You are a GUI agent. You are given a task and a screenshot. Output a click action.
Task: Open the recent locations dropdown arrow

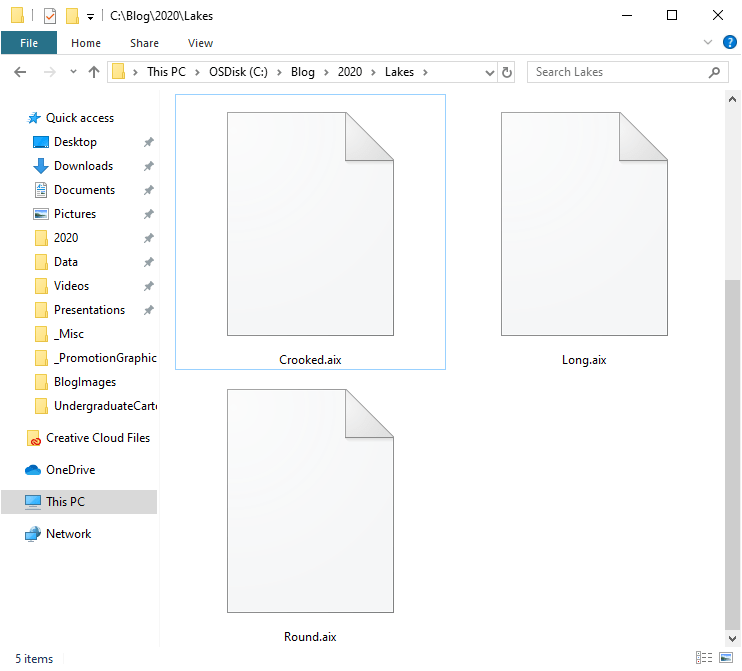click(73, 72)
